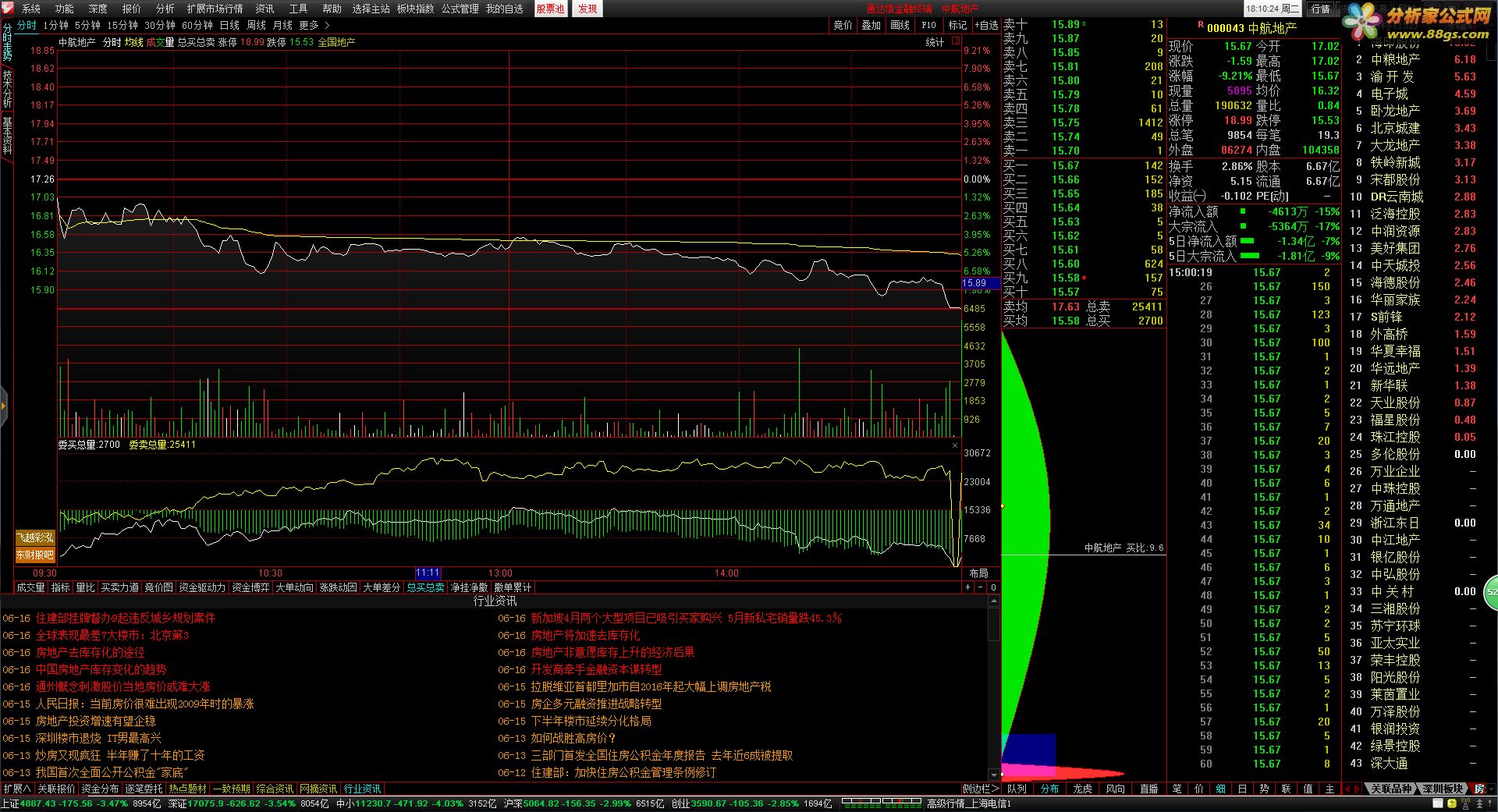The width and height of the screenshot is (1498, 812).
Task: Switch to 日线 daily chart tab
Action: point(229,25)
